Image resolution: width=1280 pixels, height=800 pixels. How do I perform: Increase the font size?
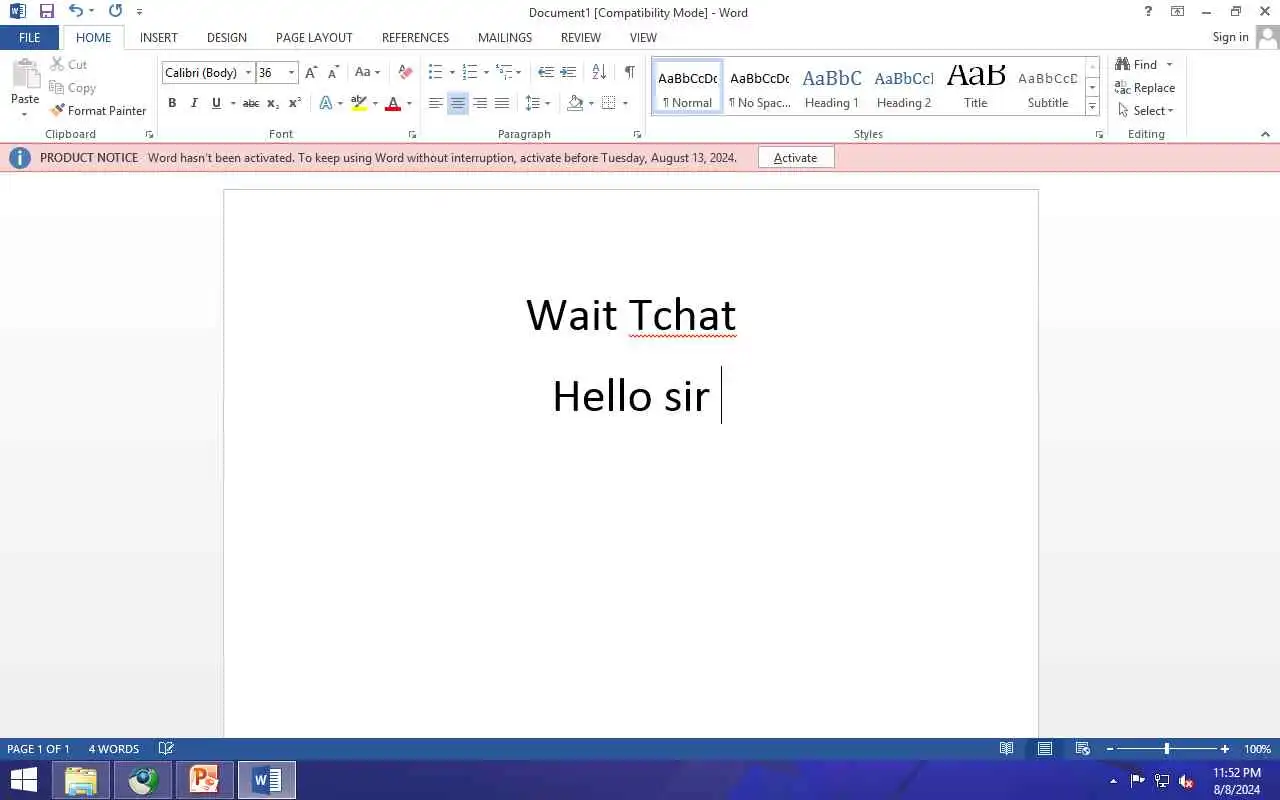(311, 72)
